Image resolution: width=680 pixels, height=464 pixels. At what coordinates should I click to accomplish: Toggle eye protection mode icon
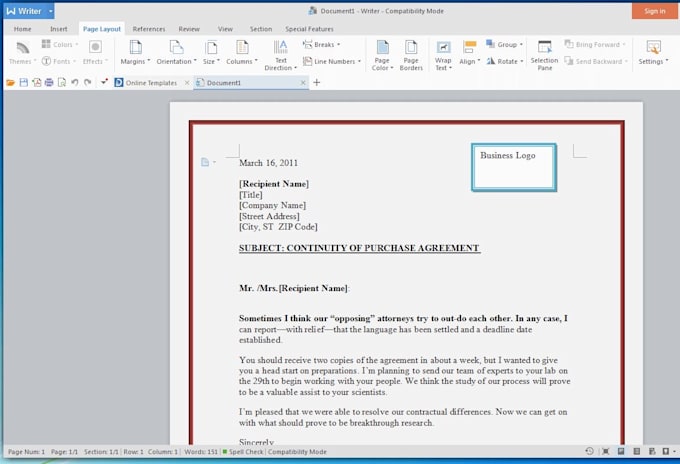pos(666,451)
